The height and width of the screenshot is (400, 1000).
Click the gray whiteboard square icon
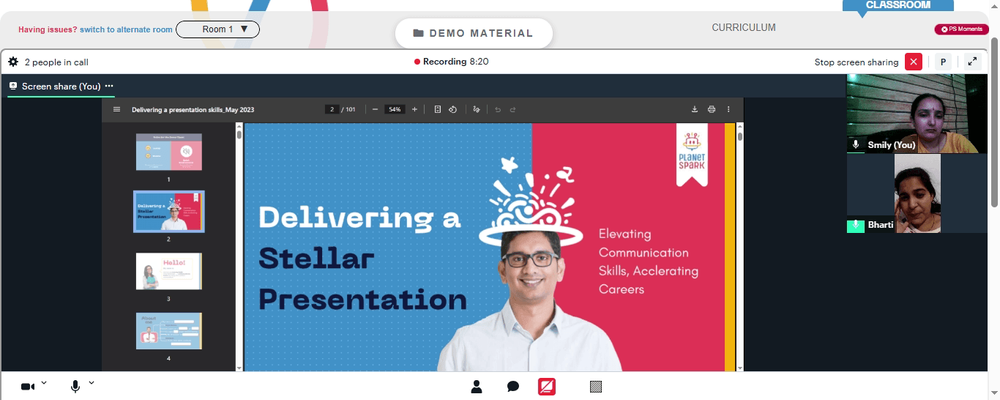(x=596, y=387)
